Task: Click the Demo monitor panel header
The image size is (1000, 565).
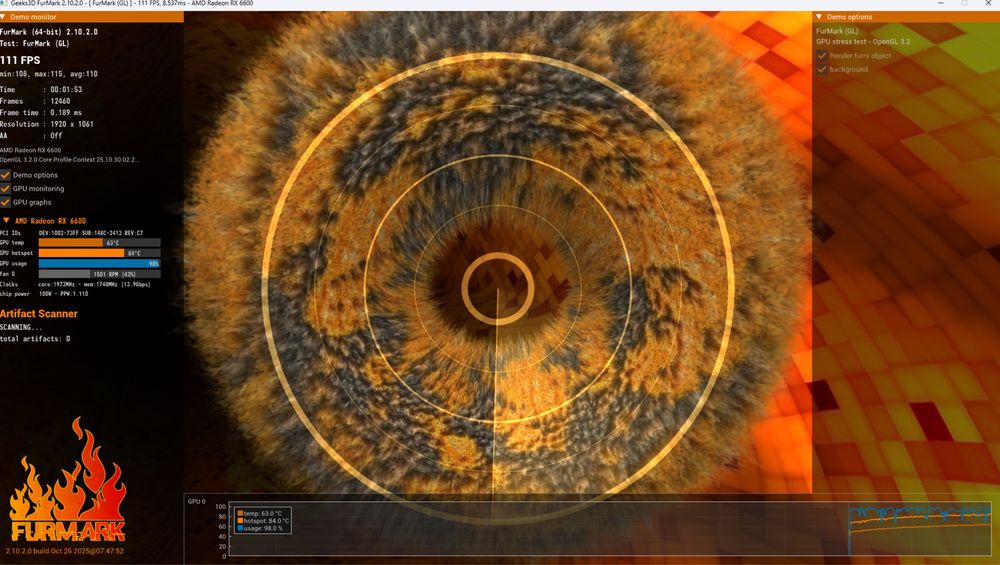Action: coord(92,17)
